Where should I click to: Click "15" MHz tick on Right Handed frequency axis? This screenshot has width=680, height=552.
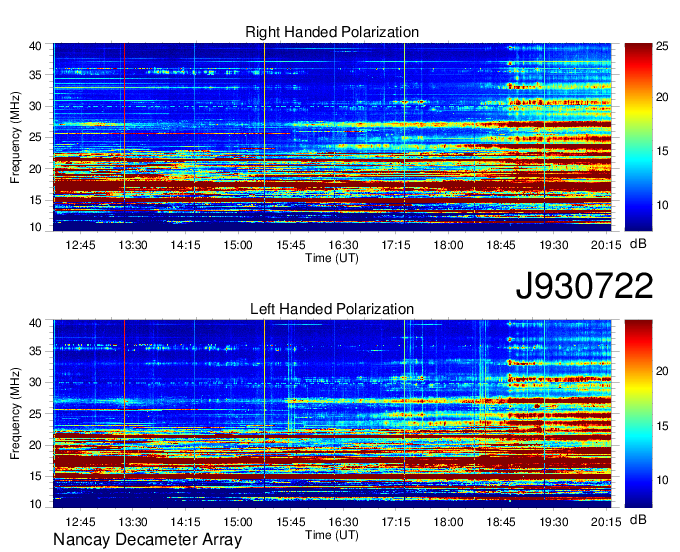(x=36, y=200)
